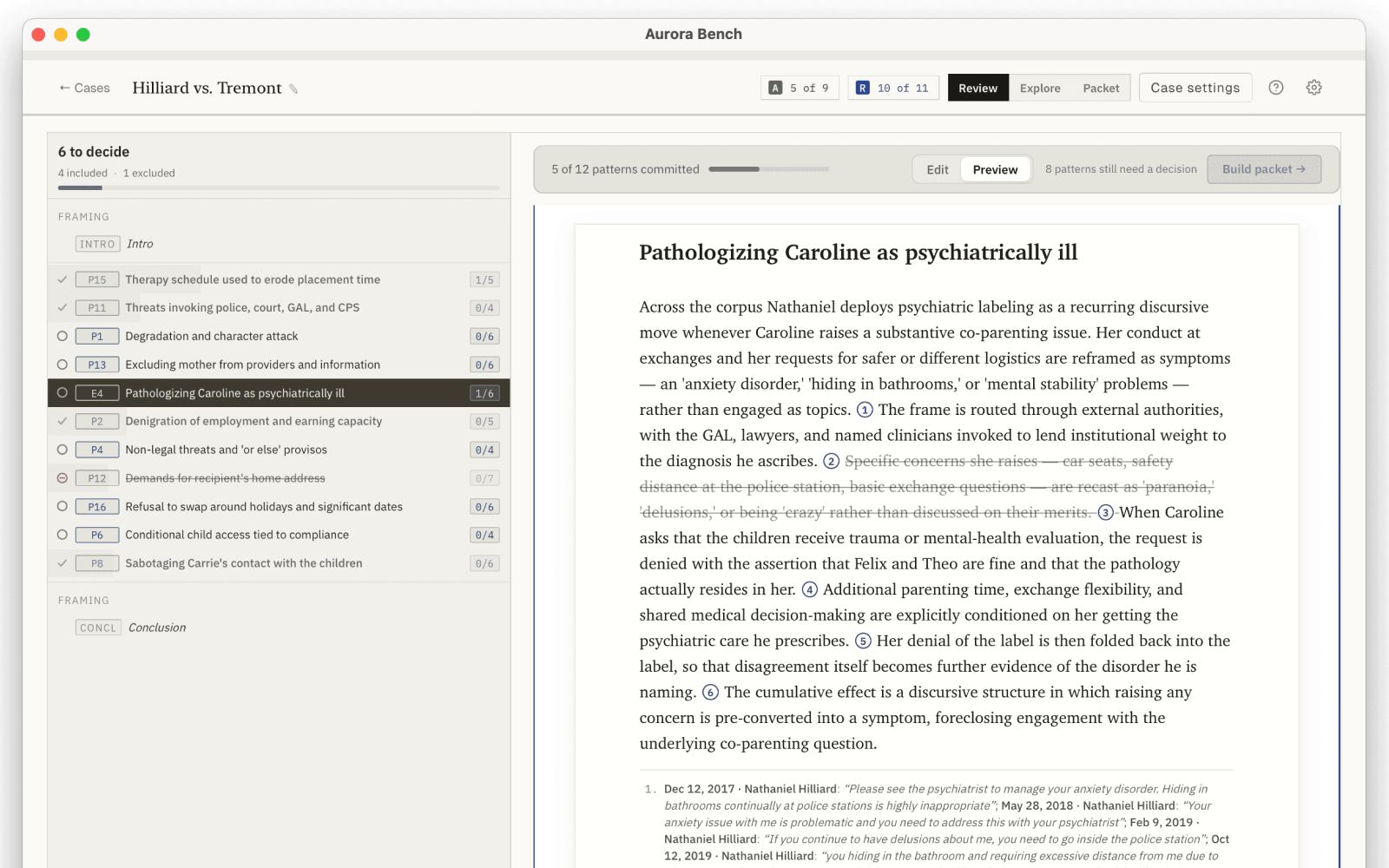Click the P16 pattern tag
Viewport: 1389px width, 868px height.
coord(97,507)
